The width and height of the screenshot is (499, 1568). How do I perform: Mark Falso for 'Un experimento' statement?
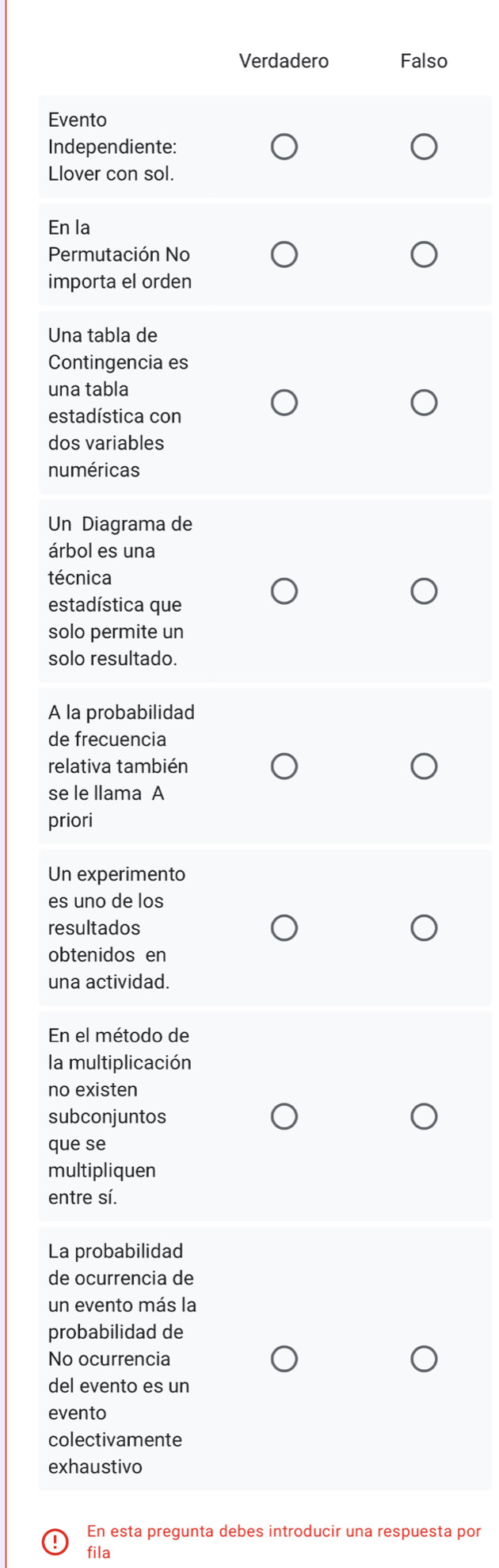click(424, 928)
